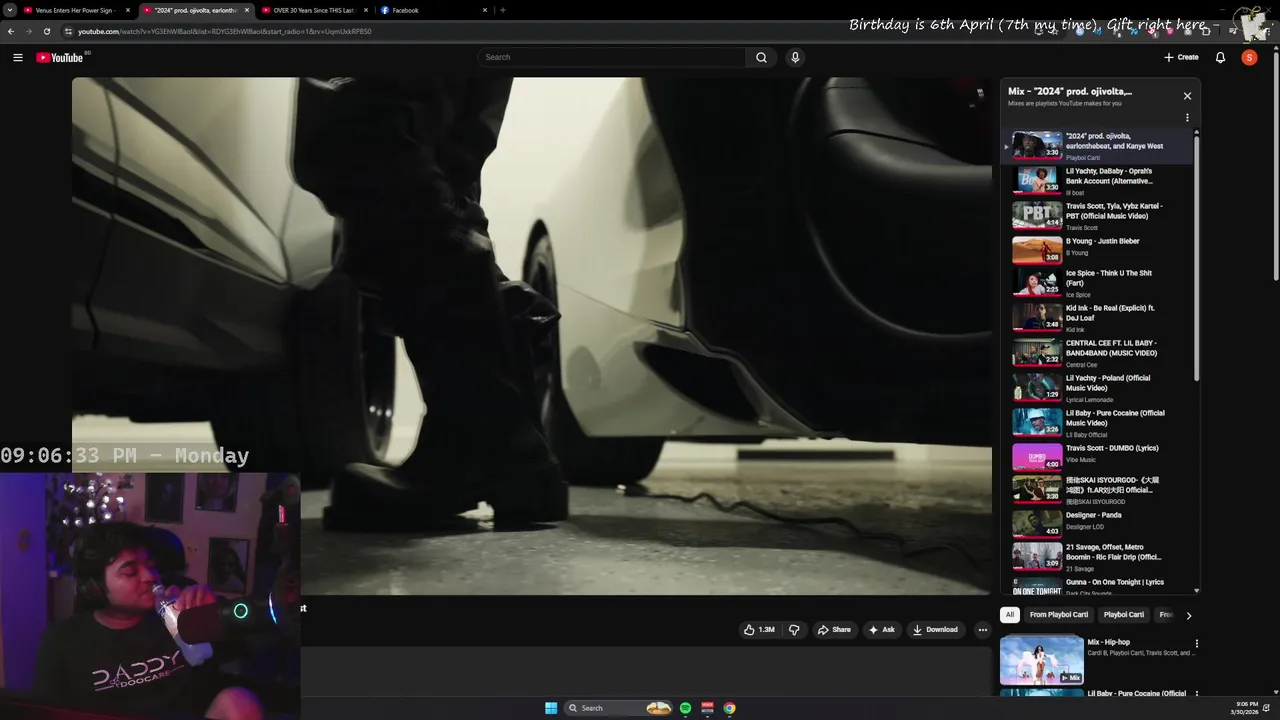Open Mix playlist three-dot options
The image size is (1280, 720).
[x=1187, y=118]
